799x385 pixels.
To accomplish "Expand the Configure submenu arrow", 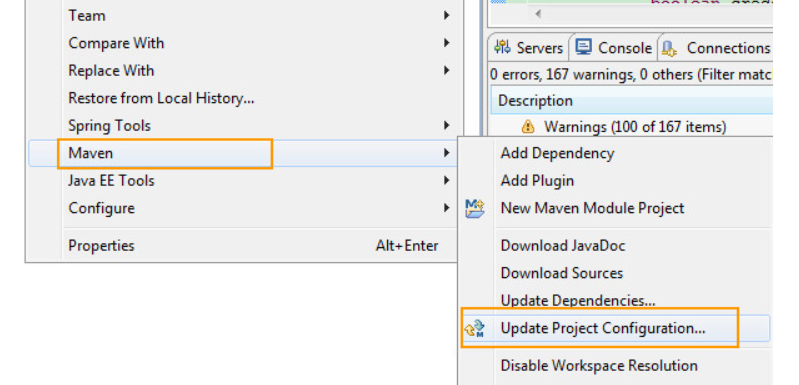I will (446, 208).
